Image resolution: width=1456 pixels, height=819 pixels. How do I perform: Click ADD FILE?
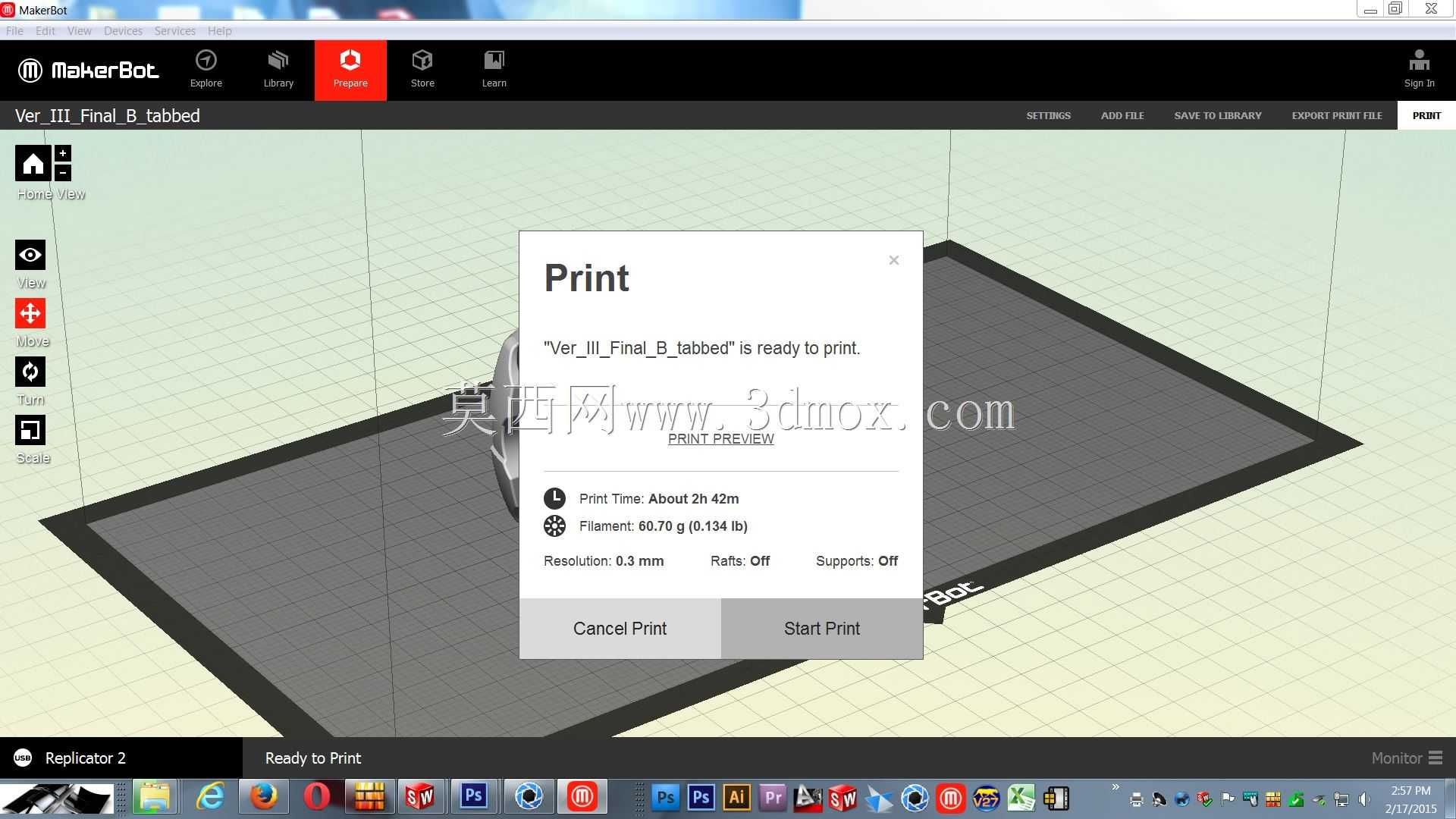[x=1122, y=116]
